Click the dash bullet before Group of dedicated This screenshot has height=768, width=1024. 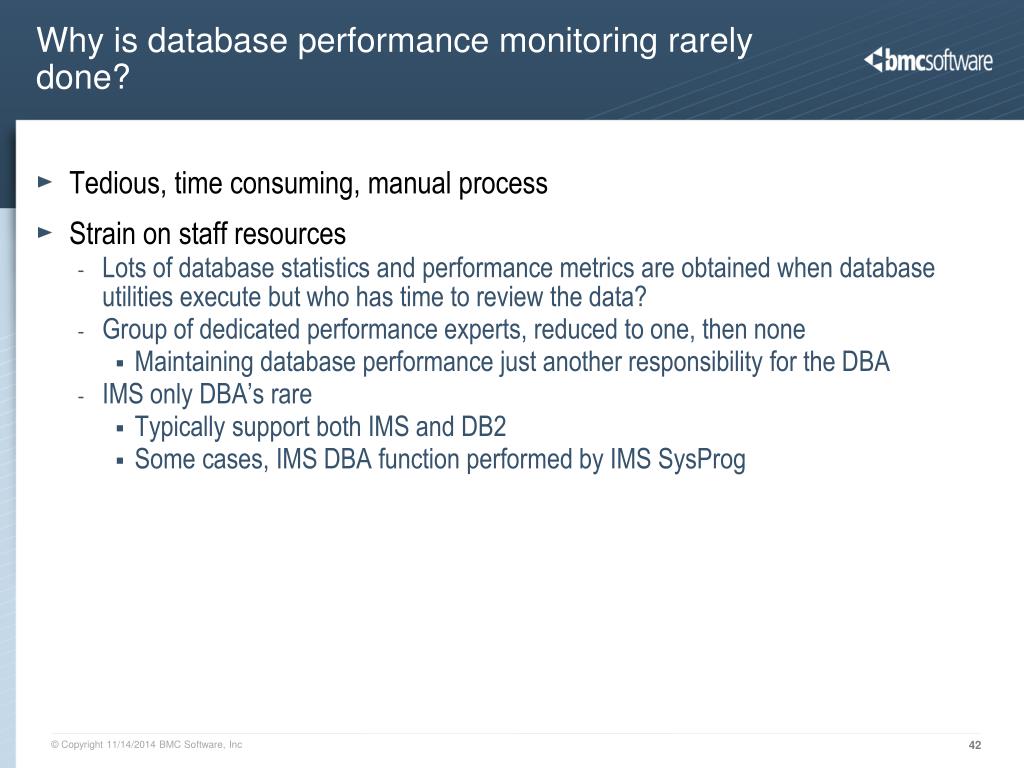pos(81,332)
